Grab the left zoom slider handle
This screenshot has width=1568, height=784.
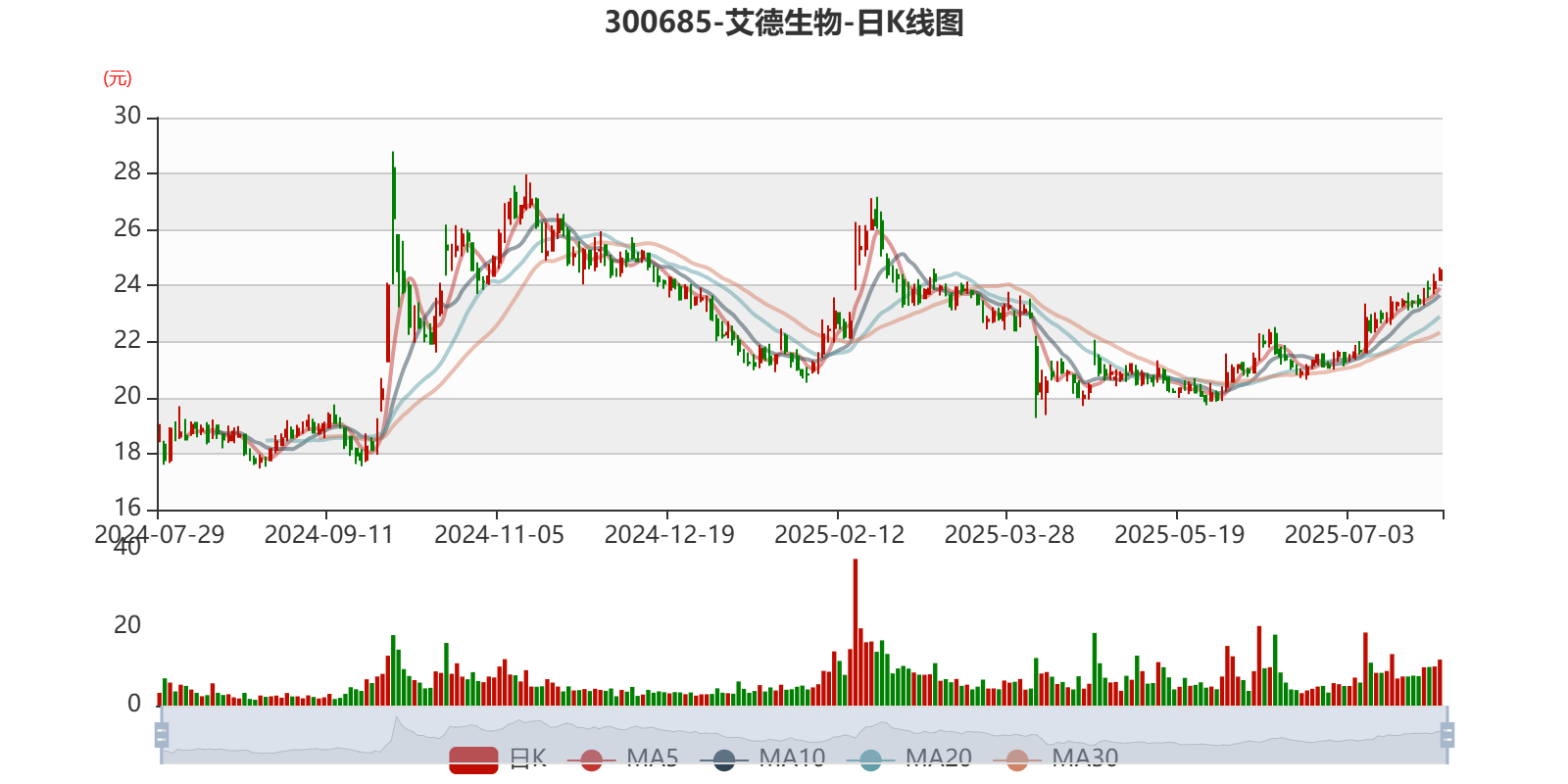click(x=162, y=734)
